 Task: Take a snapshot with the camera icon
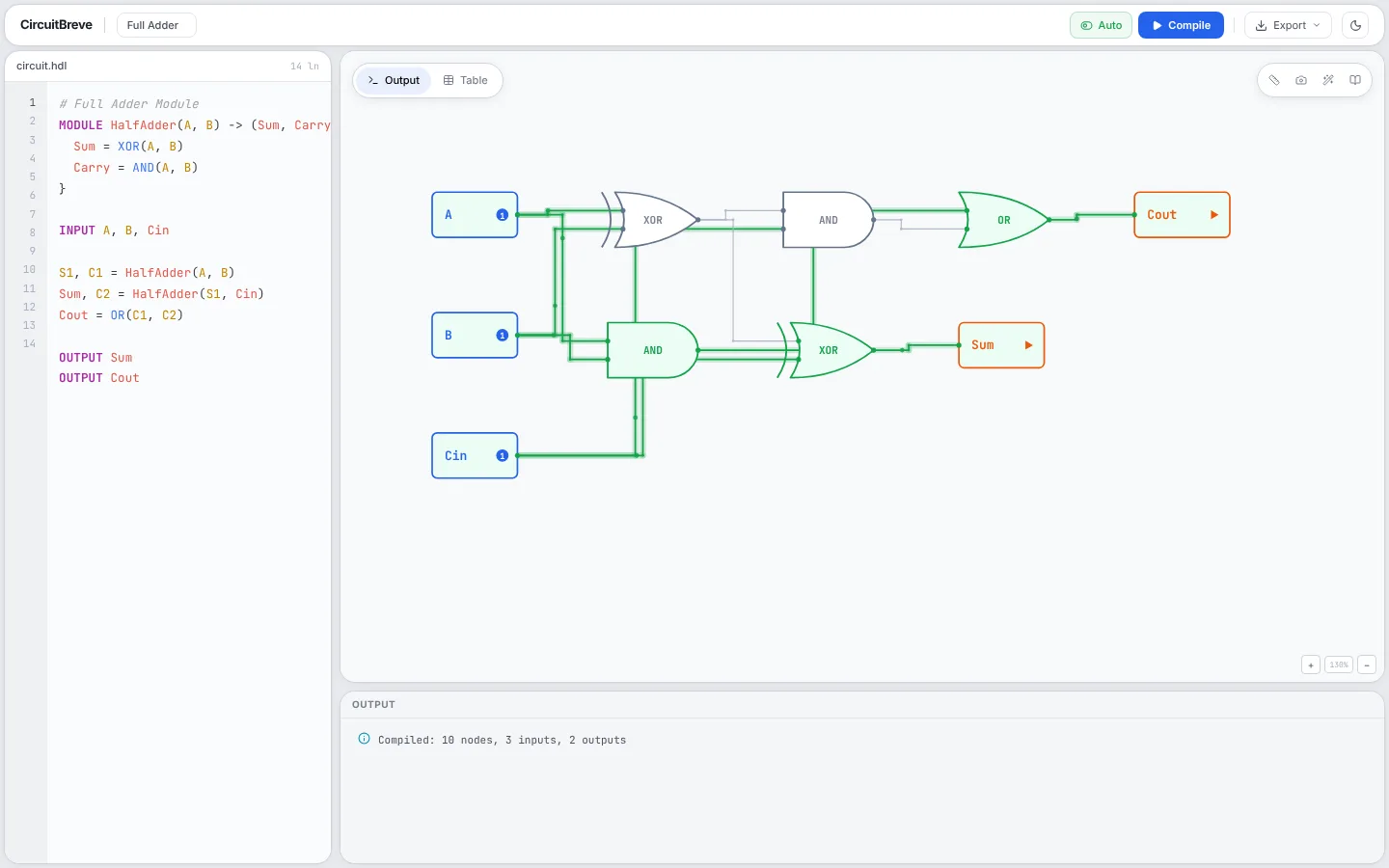(1301, 80)
